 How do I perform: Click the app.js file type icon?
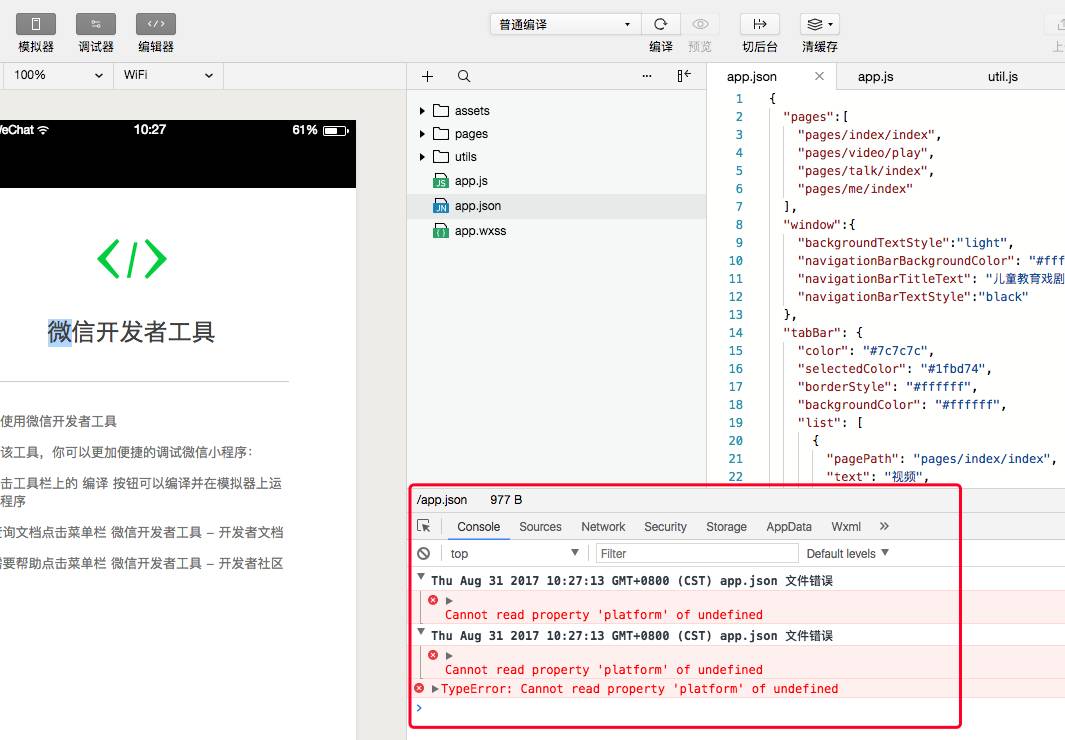[441, 181]
